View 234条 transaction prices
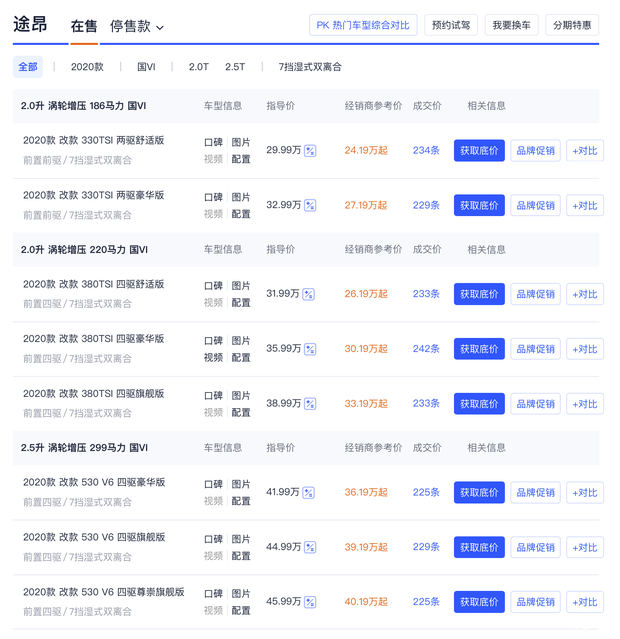Screen dimensions: 620x639 (426, 150)
